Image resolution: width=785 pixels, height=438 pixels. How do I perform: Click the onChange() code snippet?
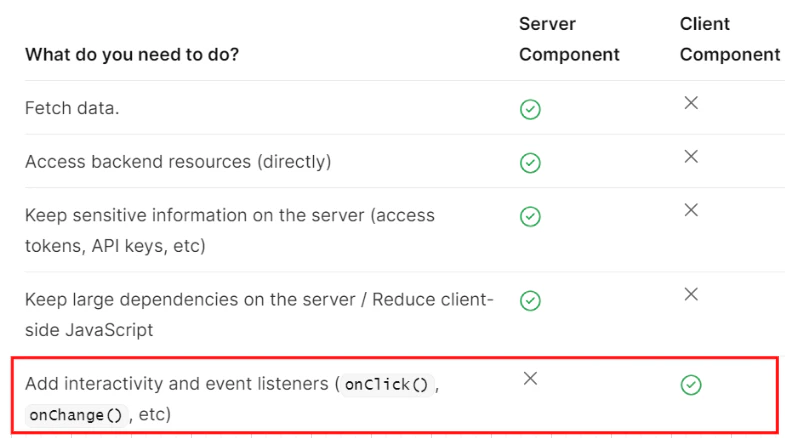pyautogui.click(x=76, y=415)
